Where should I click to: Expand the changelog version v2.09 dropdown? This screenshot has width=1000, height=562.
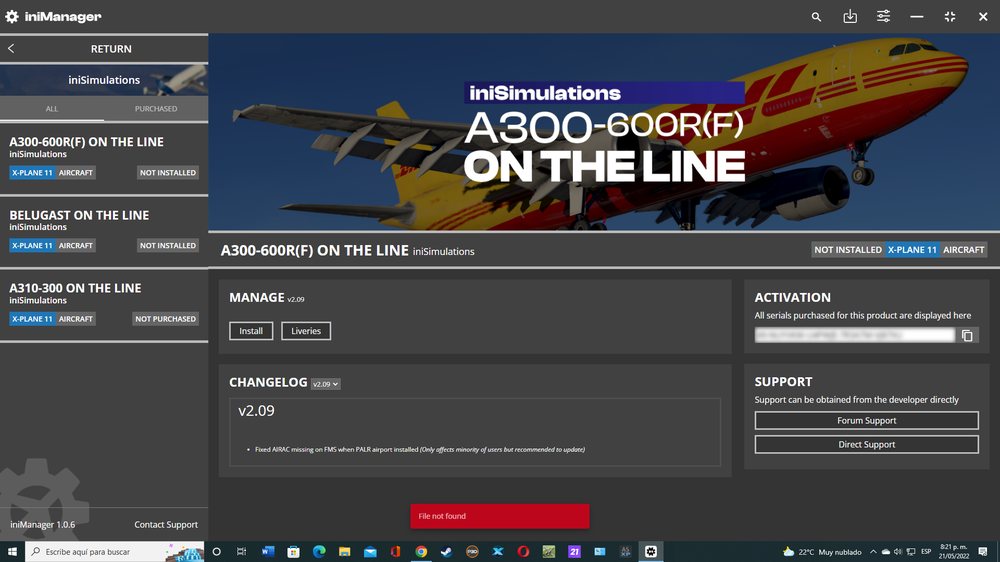(x=326, y=384)
